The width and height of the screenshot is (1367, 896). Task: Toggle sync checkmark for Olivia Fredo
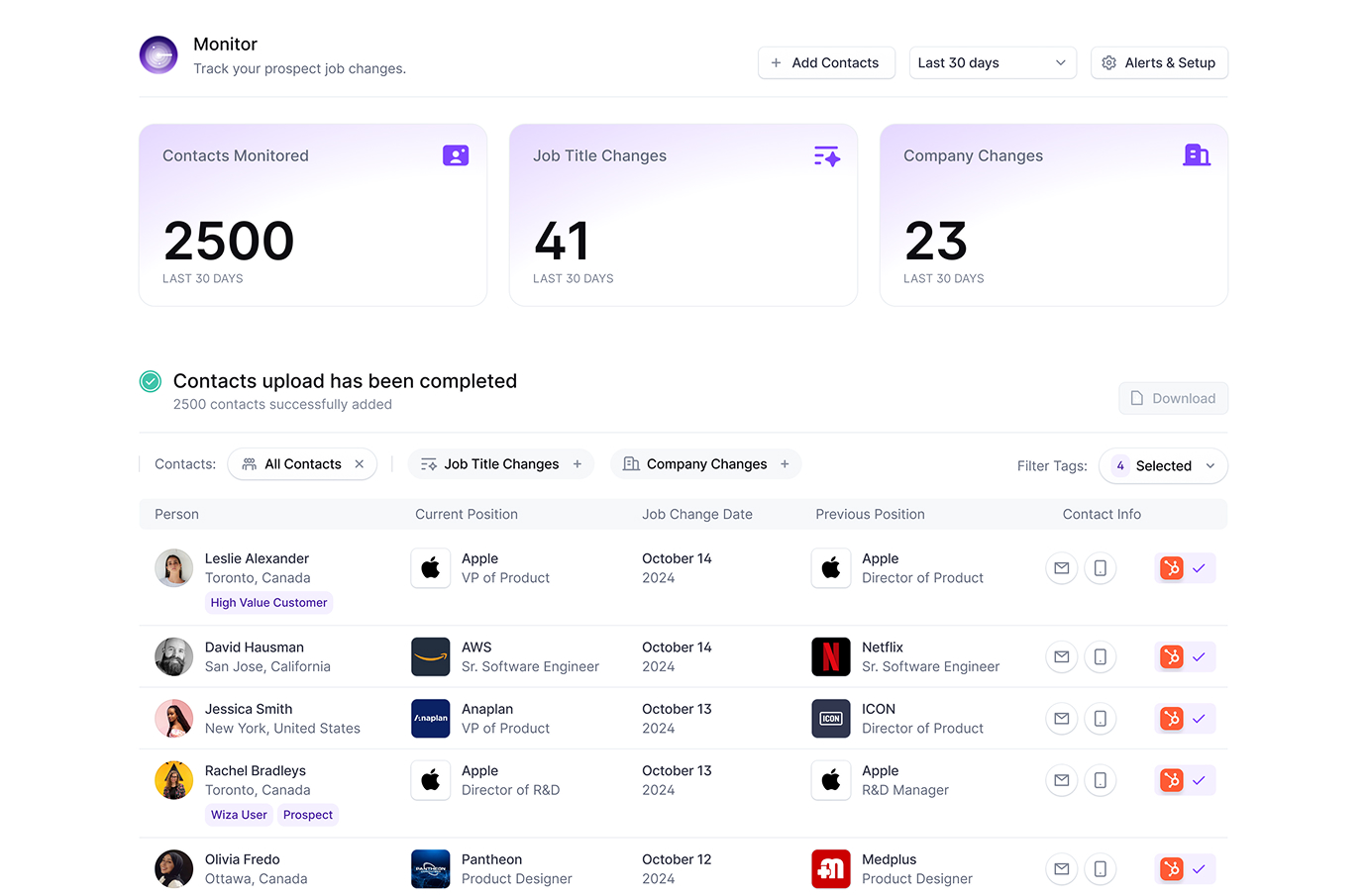[x=1199, y=869]
